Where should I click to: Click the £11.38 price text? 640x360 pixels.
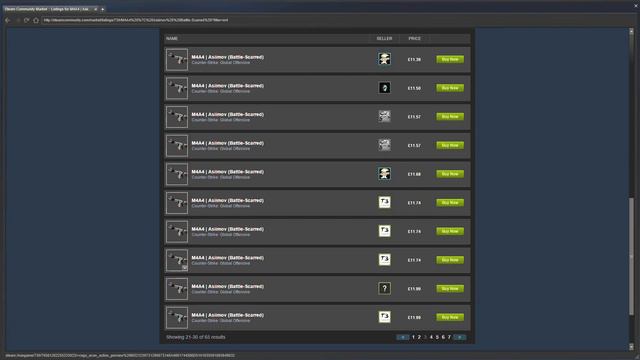pyautogui.click(x=414, y=60)
